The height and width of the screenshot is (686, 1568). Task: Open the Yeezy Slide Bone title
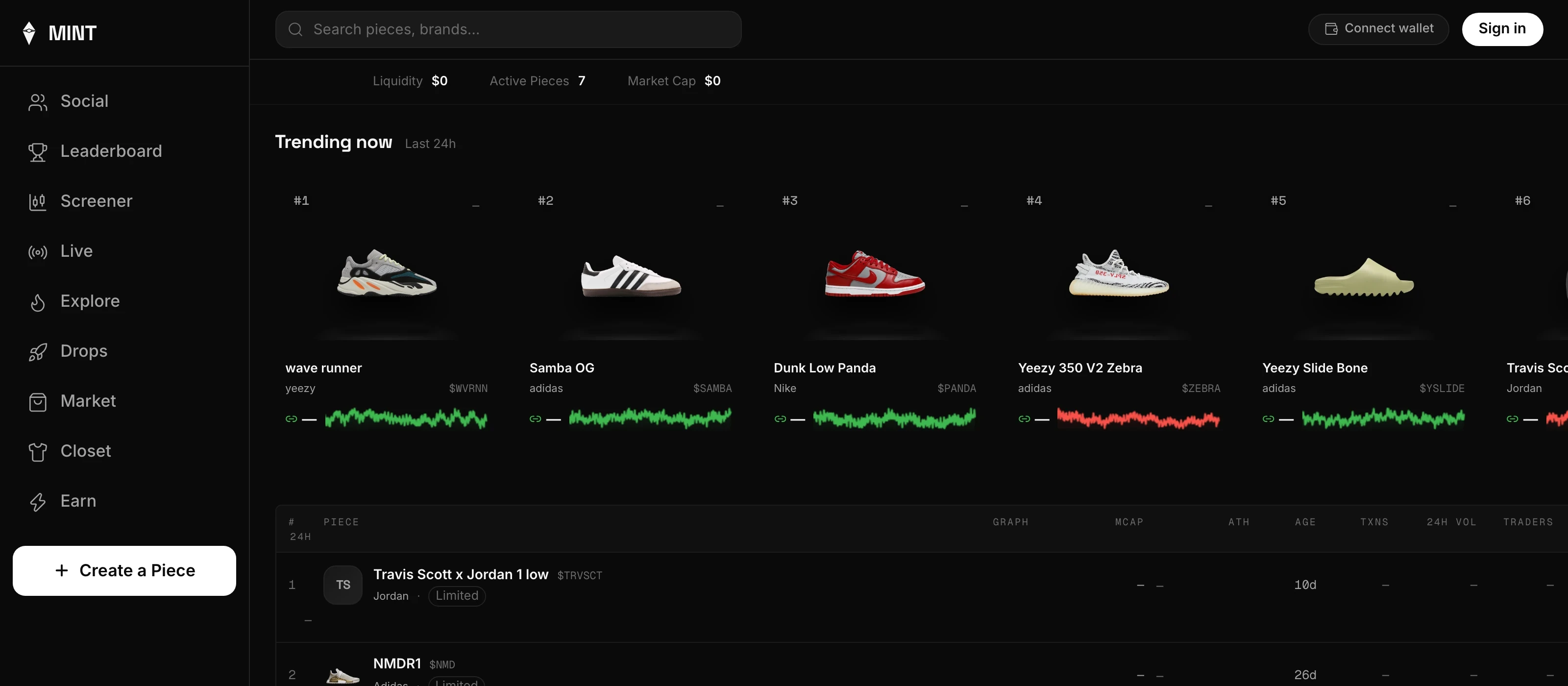click(x=1315, y=367)
